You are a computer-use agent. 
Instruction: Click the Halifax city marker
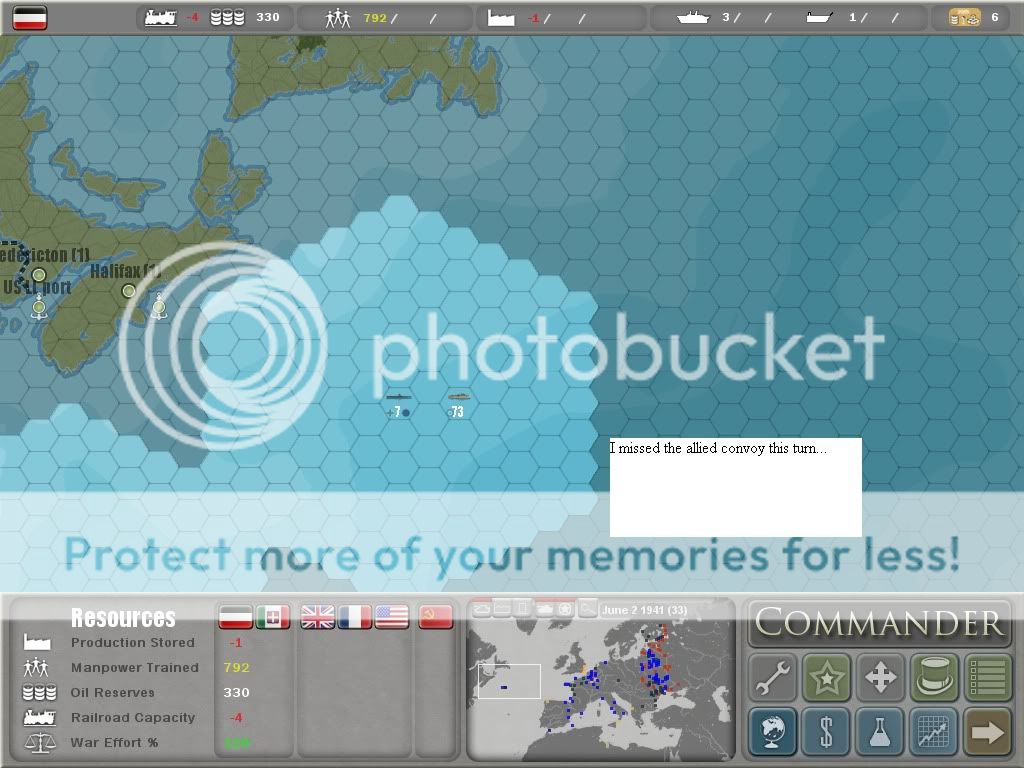129,291
